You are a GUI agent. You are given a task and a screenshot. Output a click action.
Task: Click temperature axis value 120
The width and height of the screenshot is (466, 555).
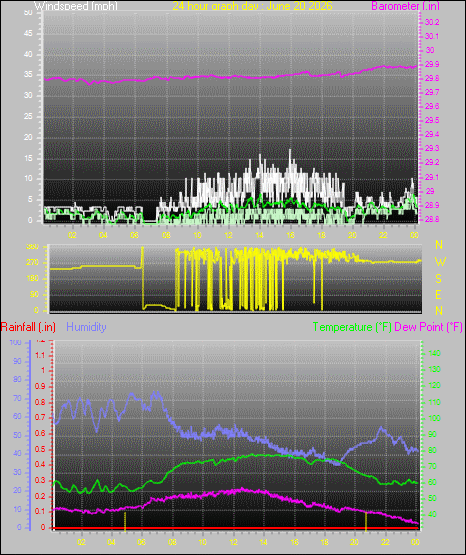(435, 385)
